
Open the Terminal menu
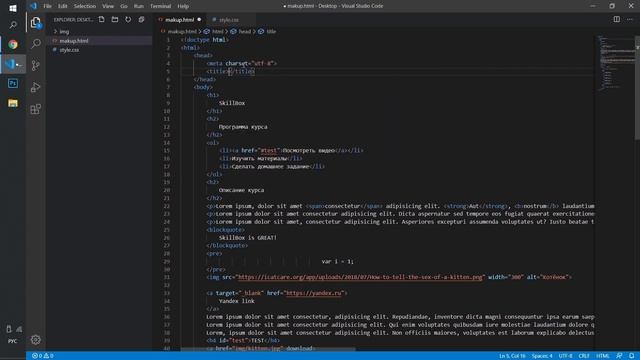pyautogui.click(x=160, y=6)
